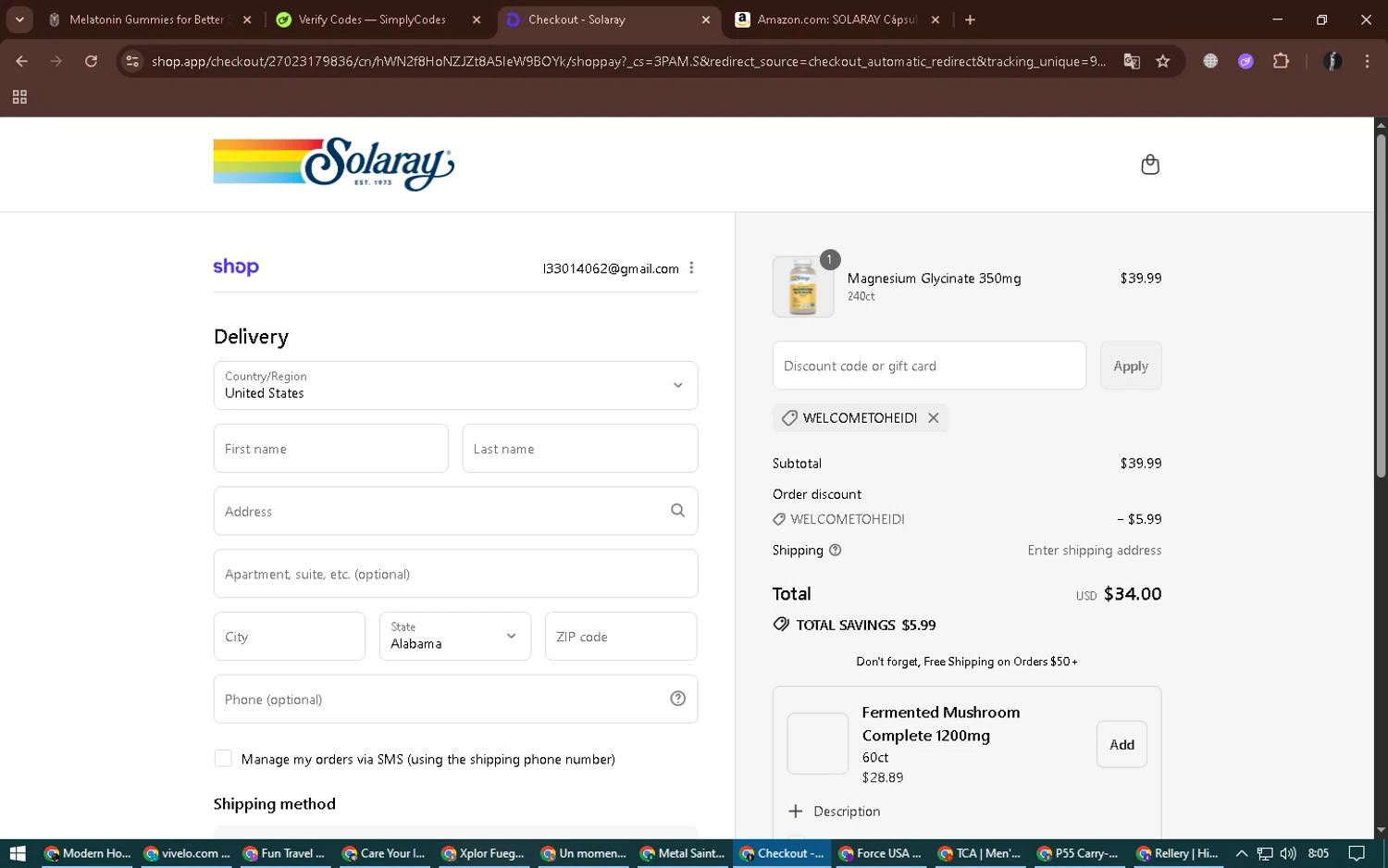Open the browser profile avatar
The width and height of the screenshot is (1388, 868).
(x=1332, y=61)
